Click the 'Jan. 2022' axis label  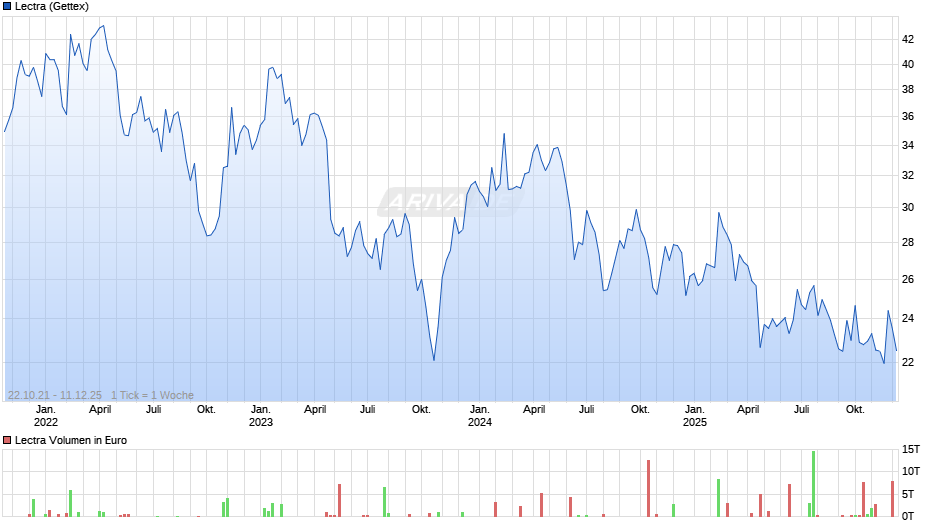[46, 416]
